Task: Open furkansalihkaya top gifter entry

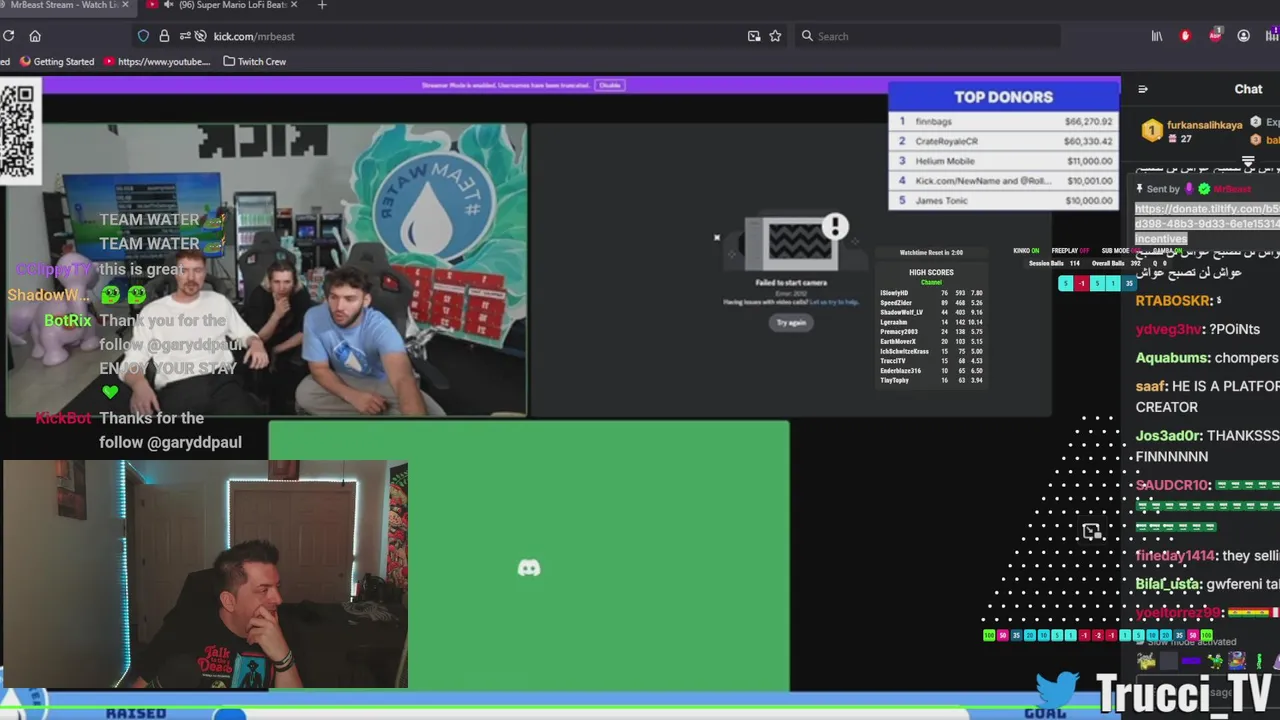Action: pyautogui.click(x=1192, y=131)
